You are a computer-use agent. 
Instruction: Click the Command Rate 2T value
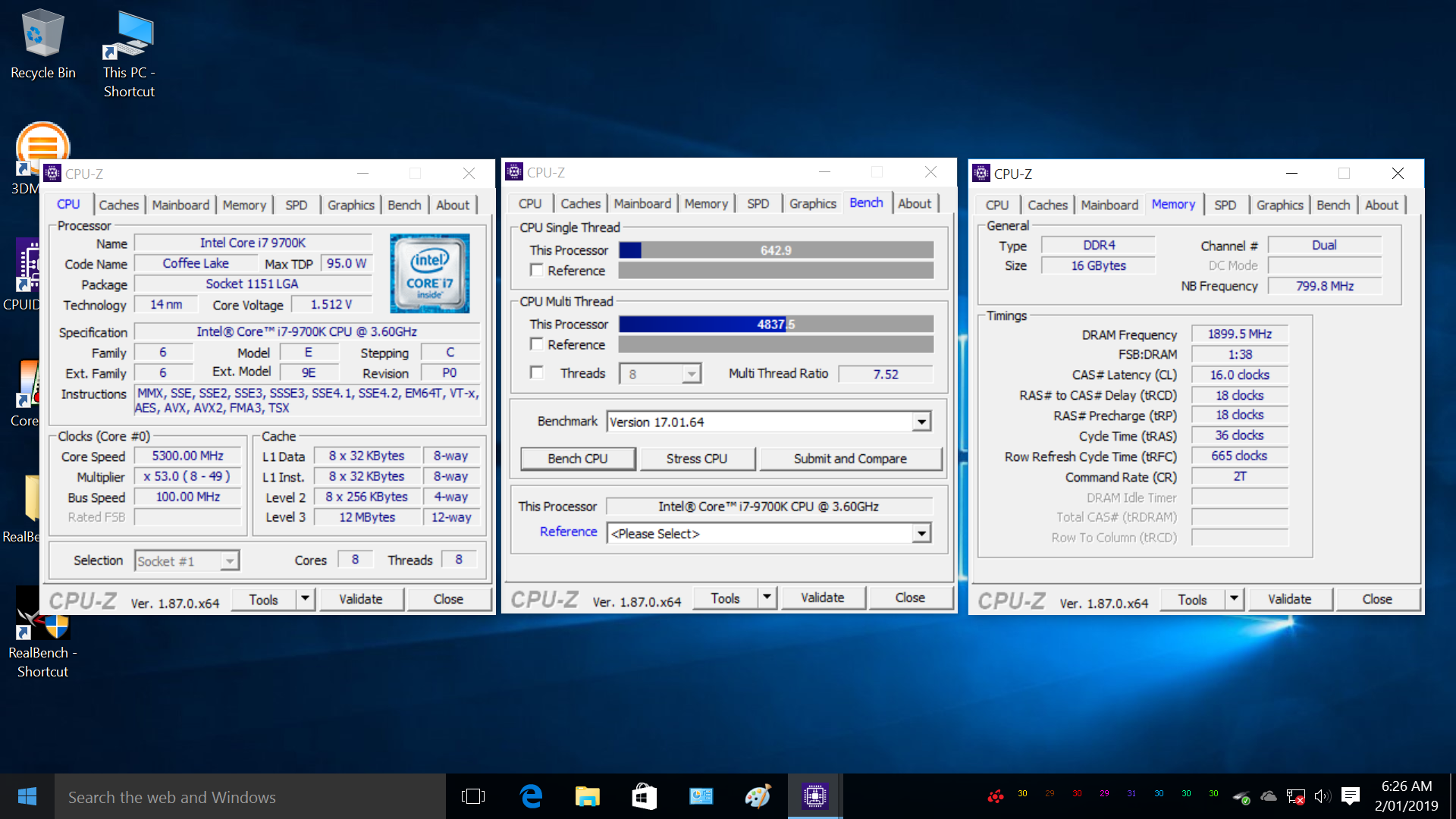1240,476
